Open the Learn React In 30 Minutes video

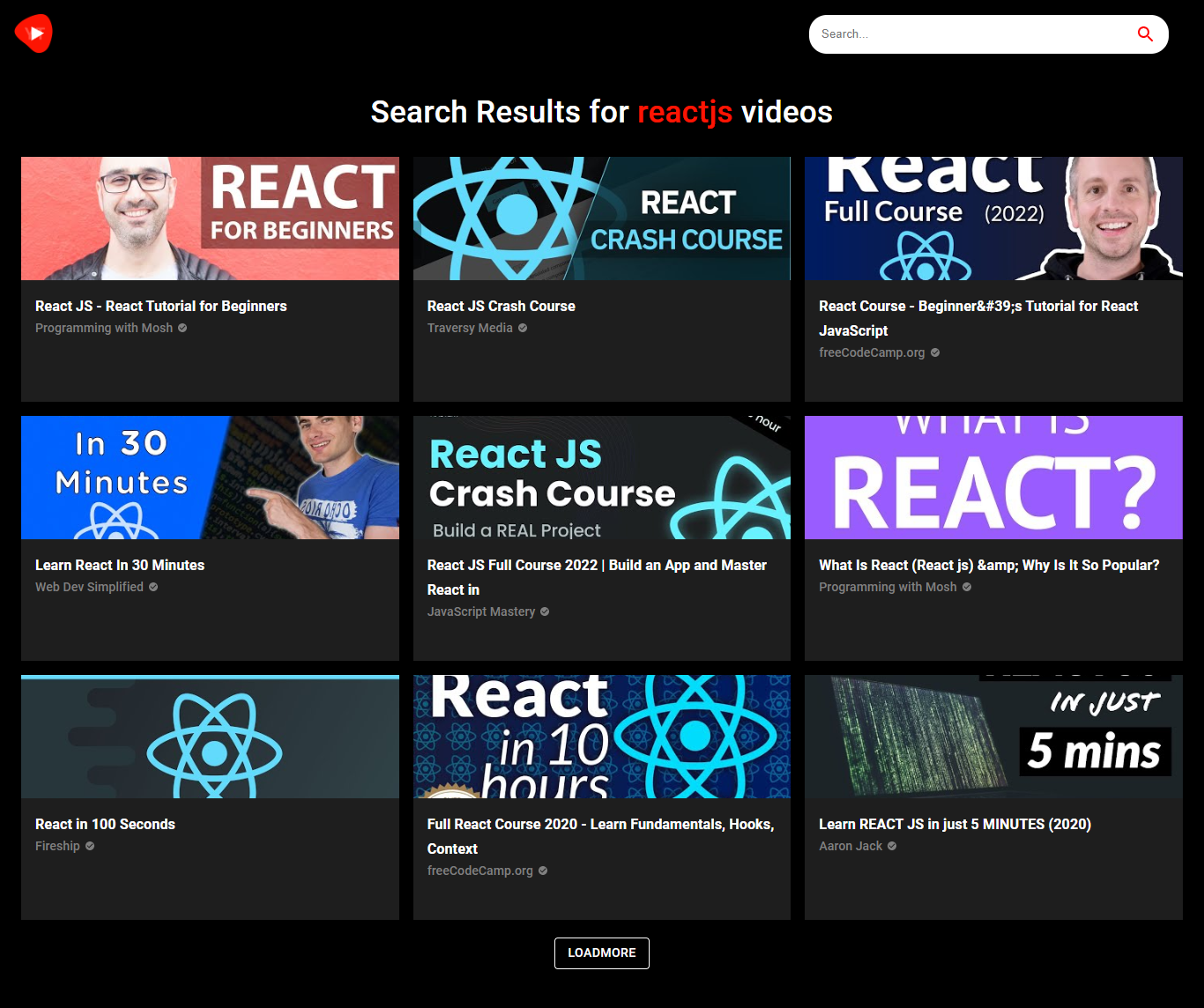(x=119, y=565)
